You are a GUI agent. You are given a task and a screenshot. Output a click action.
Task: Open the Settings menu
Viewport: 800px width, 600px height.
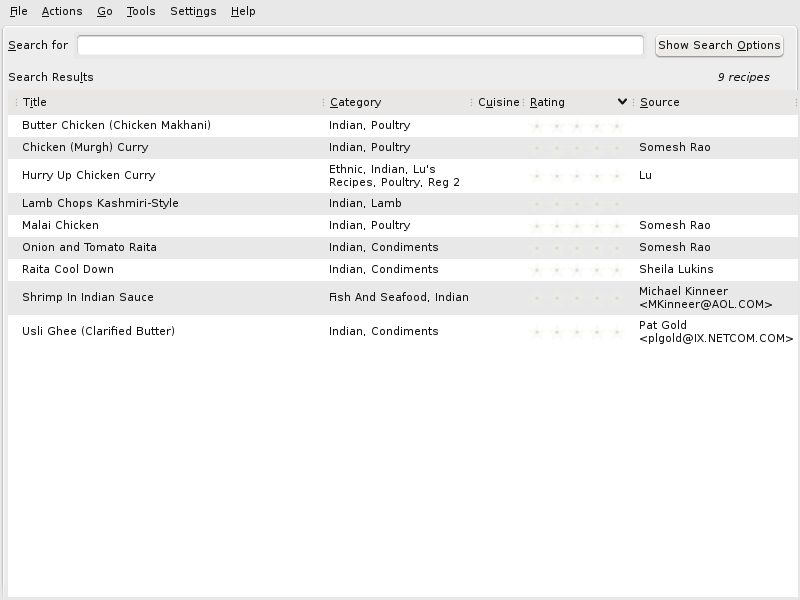(x=193, y=11)
